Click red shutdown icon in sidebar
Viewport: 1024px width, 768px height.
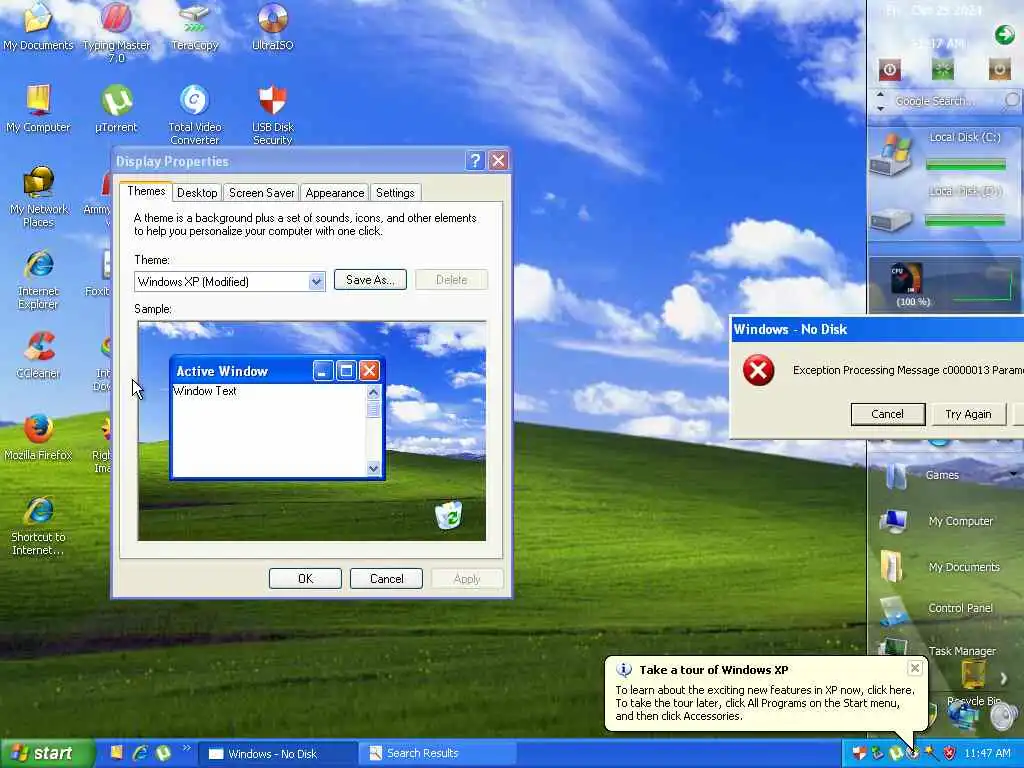point(889,69)
